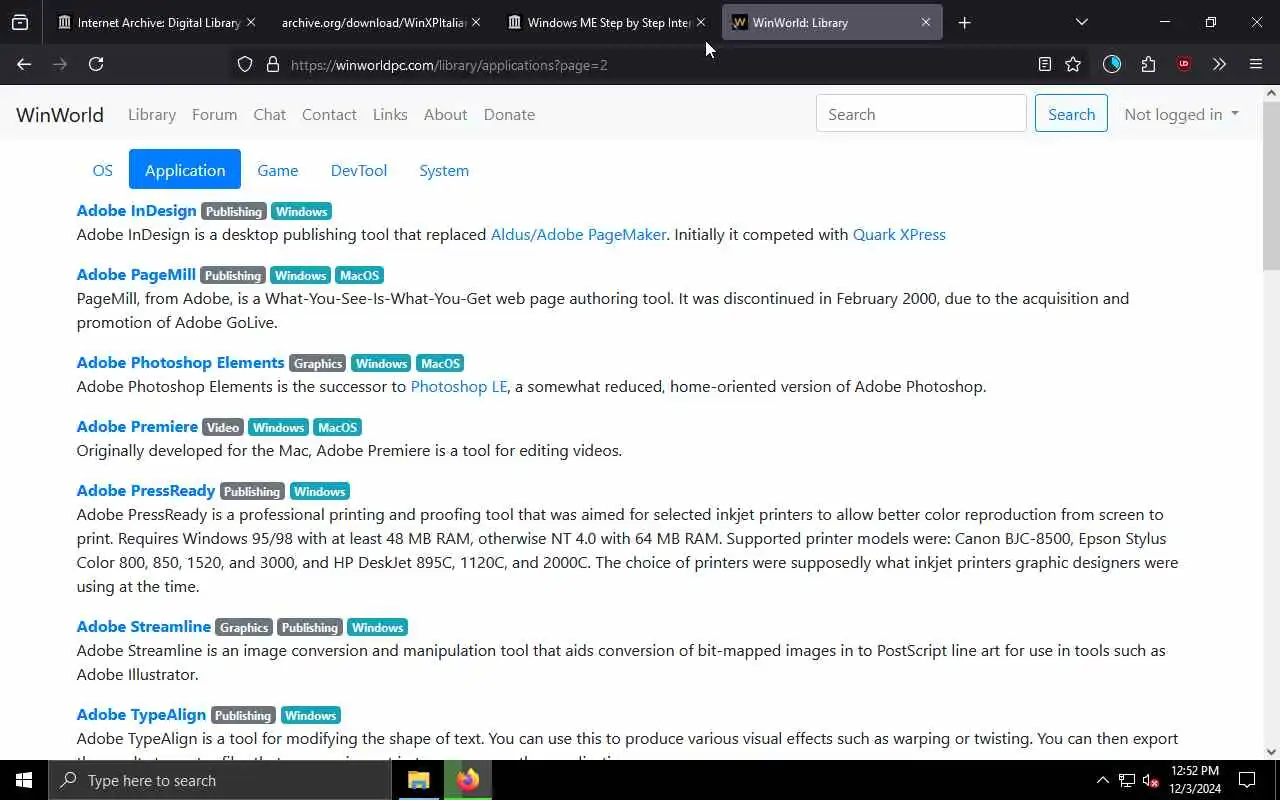1280x800 pixels.
Task: Open the Adobe TypeAlign entry
Action: pos(141,714)
